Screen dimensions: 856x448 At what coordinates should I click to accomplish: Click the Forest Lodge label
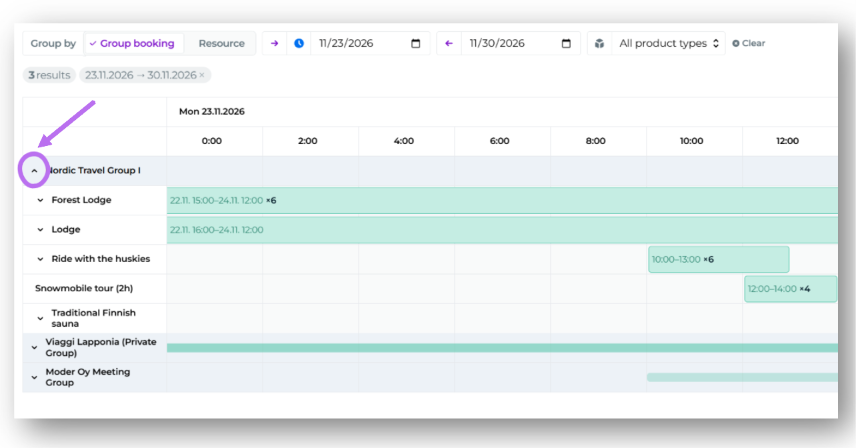[x=81, y=200]
